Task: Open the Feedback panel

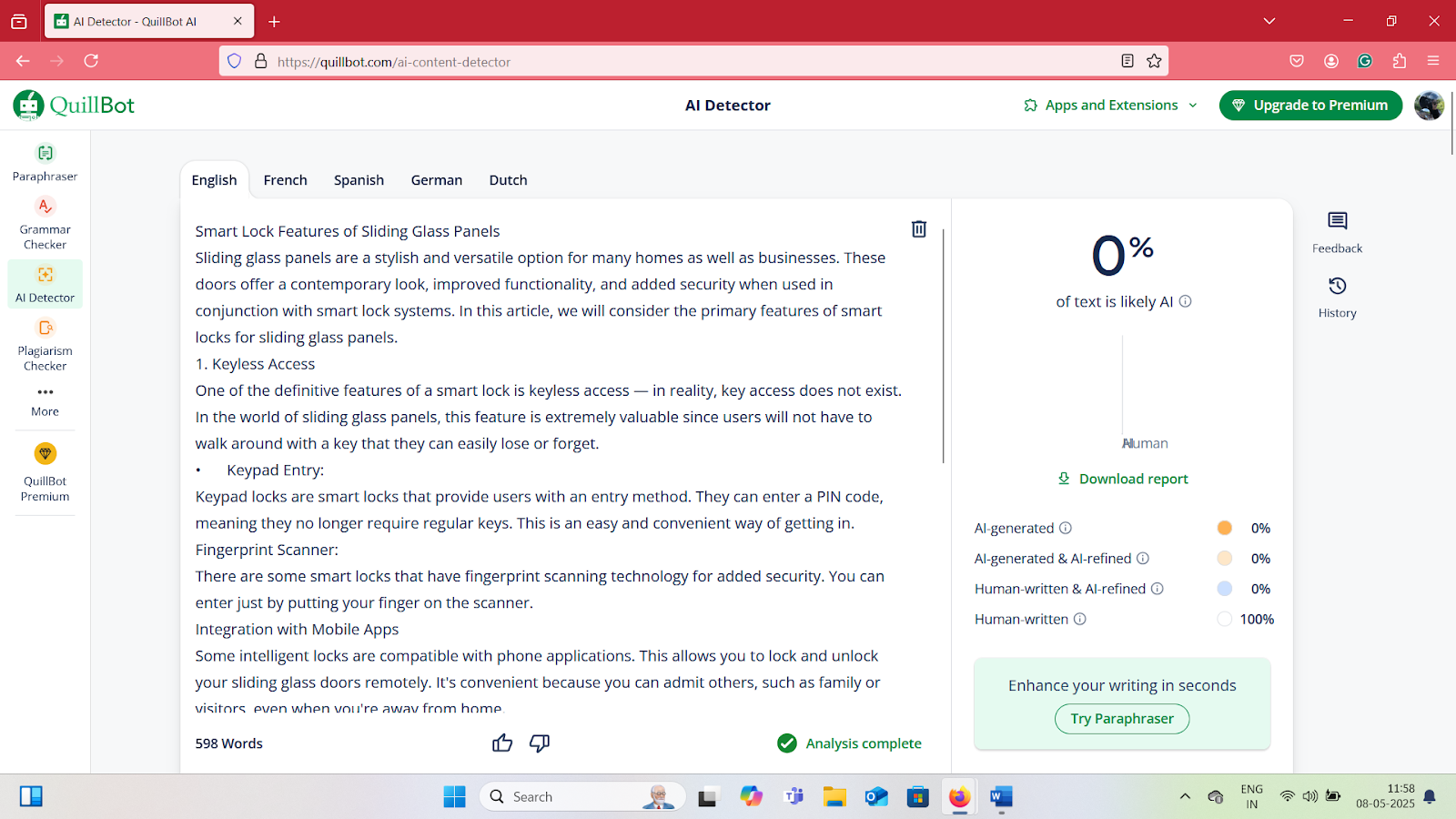Action: (1337, 232)
